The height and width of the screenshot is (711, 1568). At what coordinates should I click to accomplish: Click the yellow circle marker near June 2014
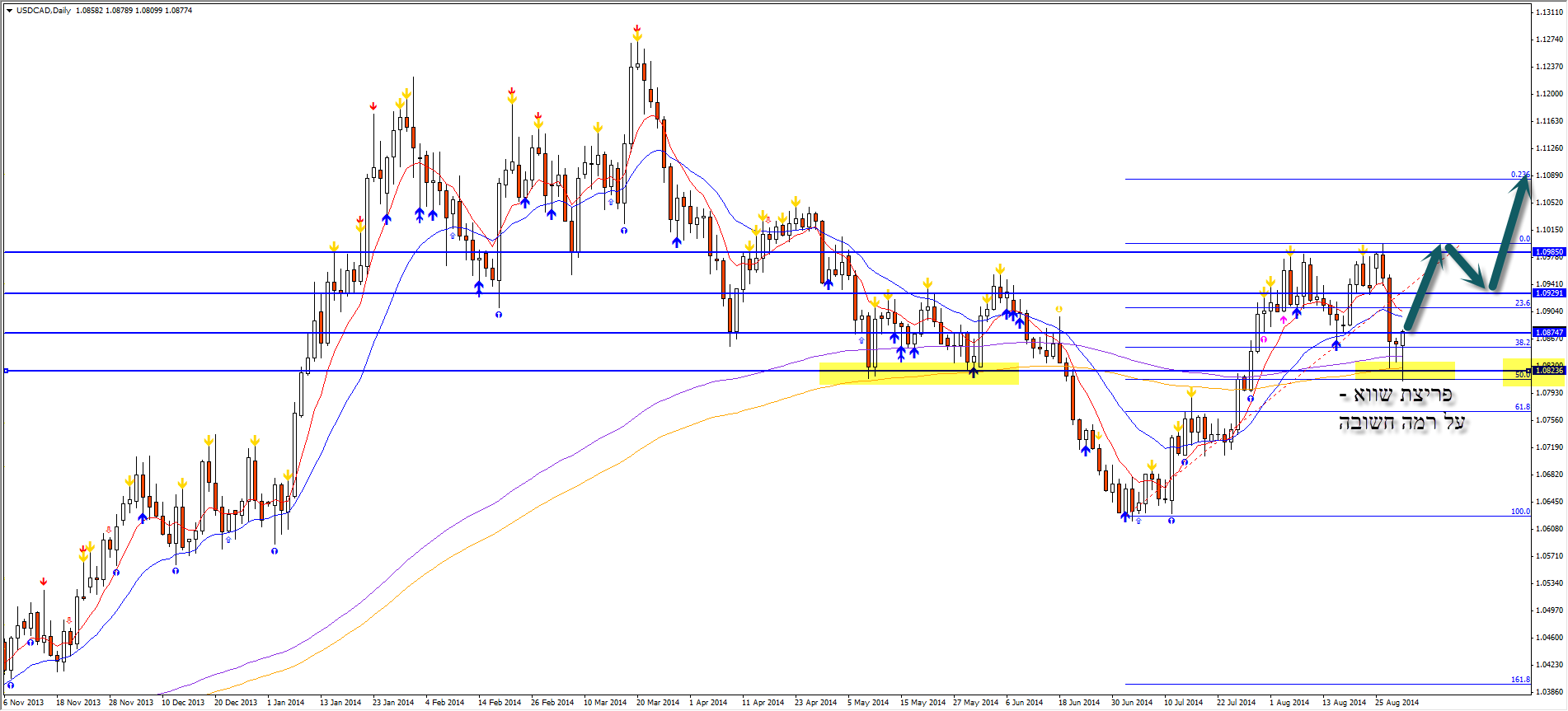click(x=1059, y=310)
